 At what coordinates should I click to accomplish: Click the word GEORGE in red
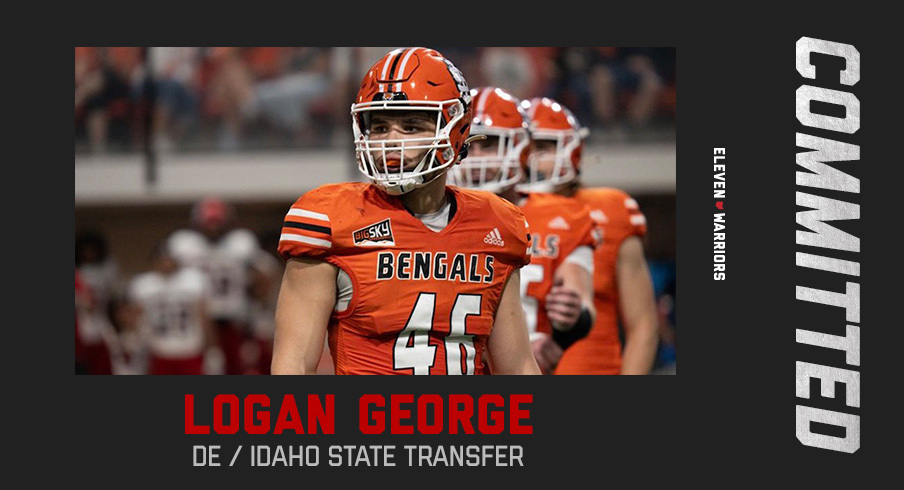pos(446,414)
